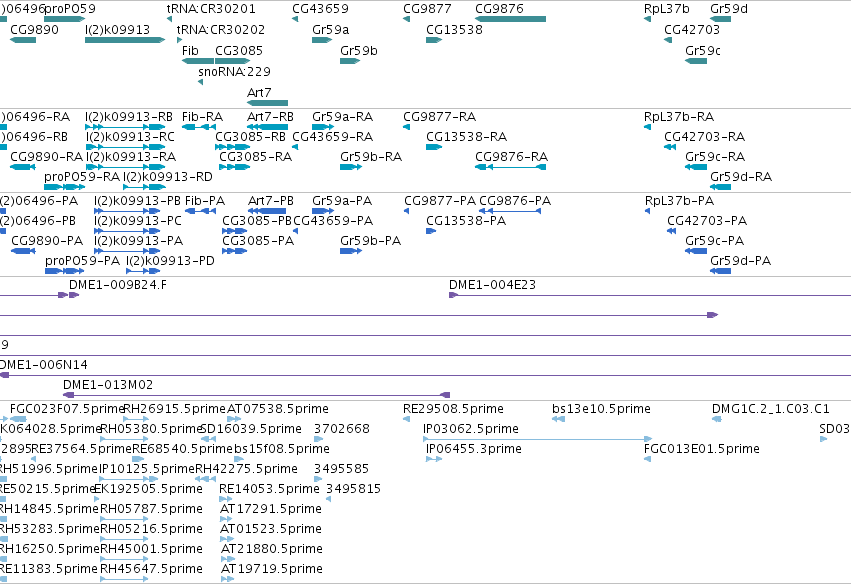Open the CG9876-PA protein feature
The height and width of the screenshot is (584, 851).
tap(510, 211)
